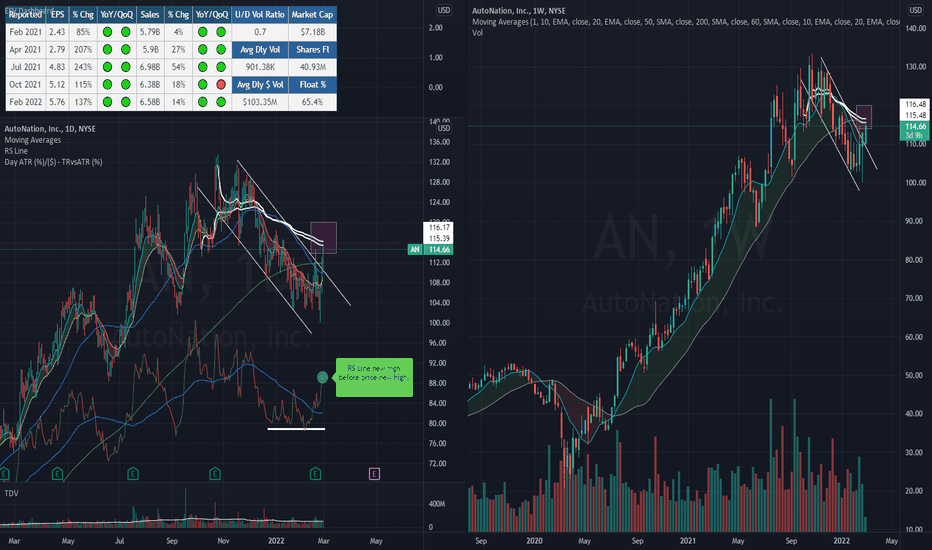The height and width of the screenshot is (550, 932).
Task: Click the '3d 9h' countdown on the weekly axis
Action: point(915,136)
